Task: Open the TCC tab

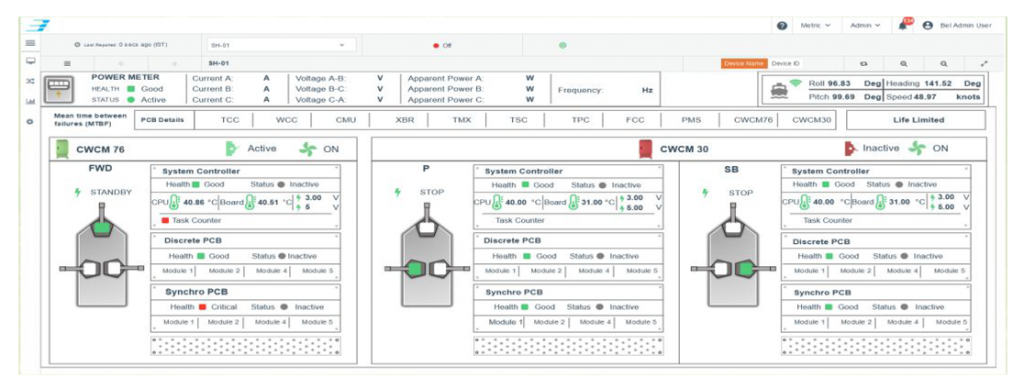Action: [x=230, y=120]
